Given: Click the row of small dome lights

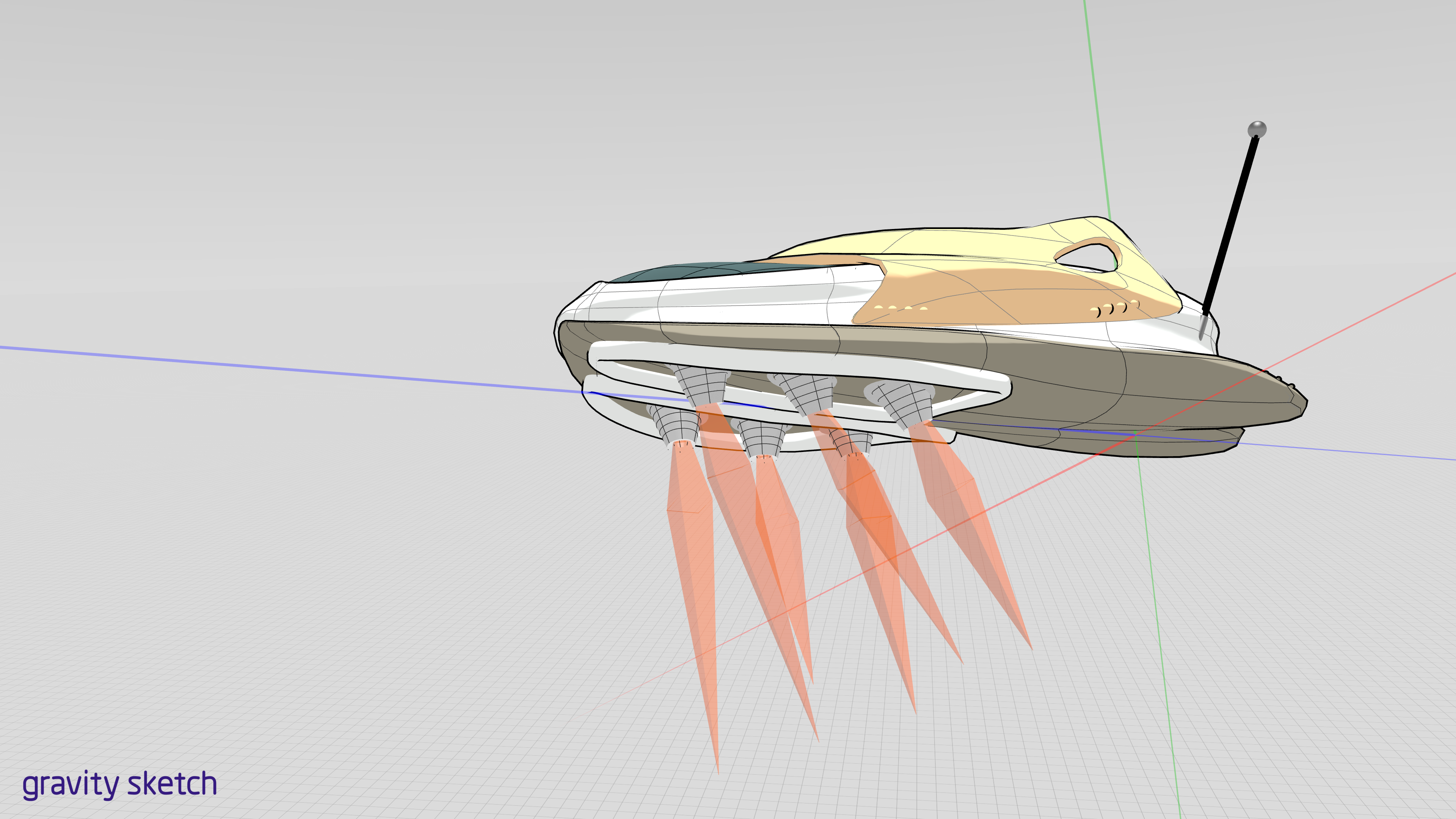Looking at the screenshot, I should (901, 308).
